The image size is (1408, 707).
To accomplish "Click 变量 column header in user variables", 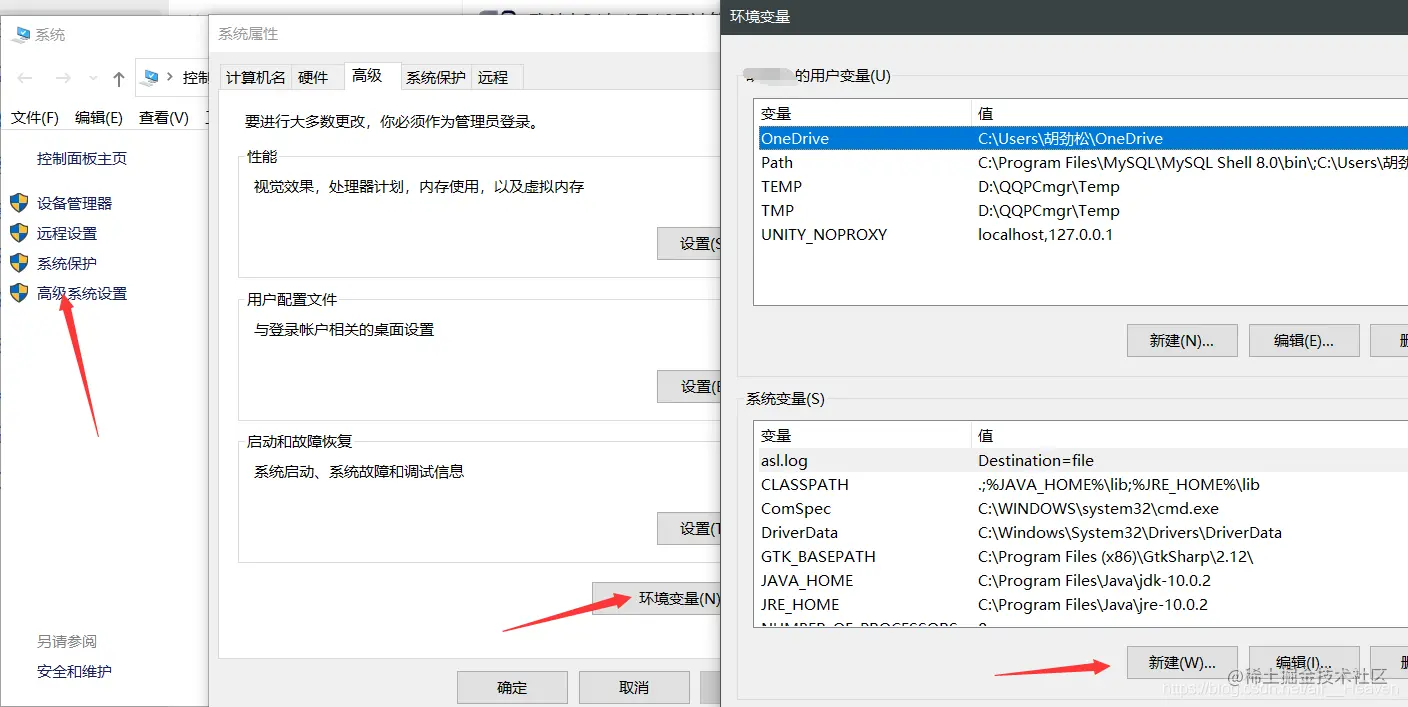I will tap(863, 113).
